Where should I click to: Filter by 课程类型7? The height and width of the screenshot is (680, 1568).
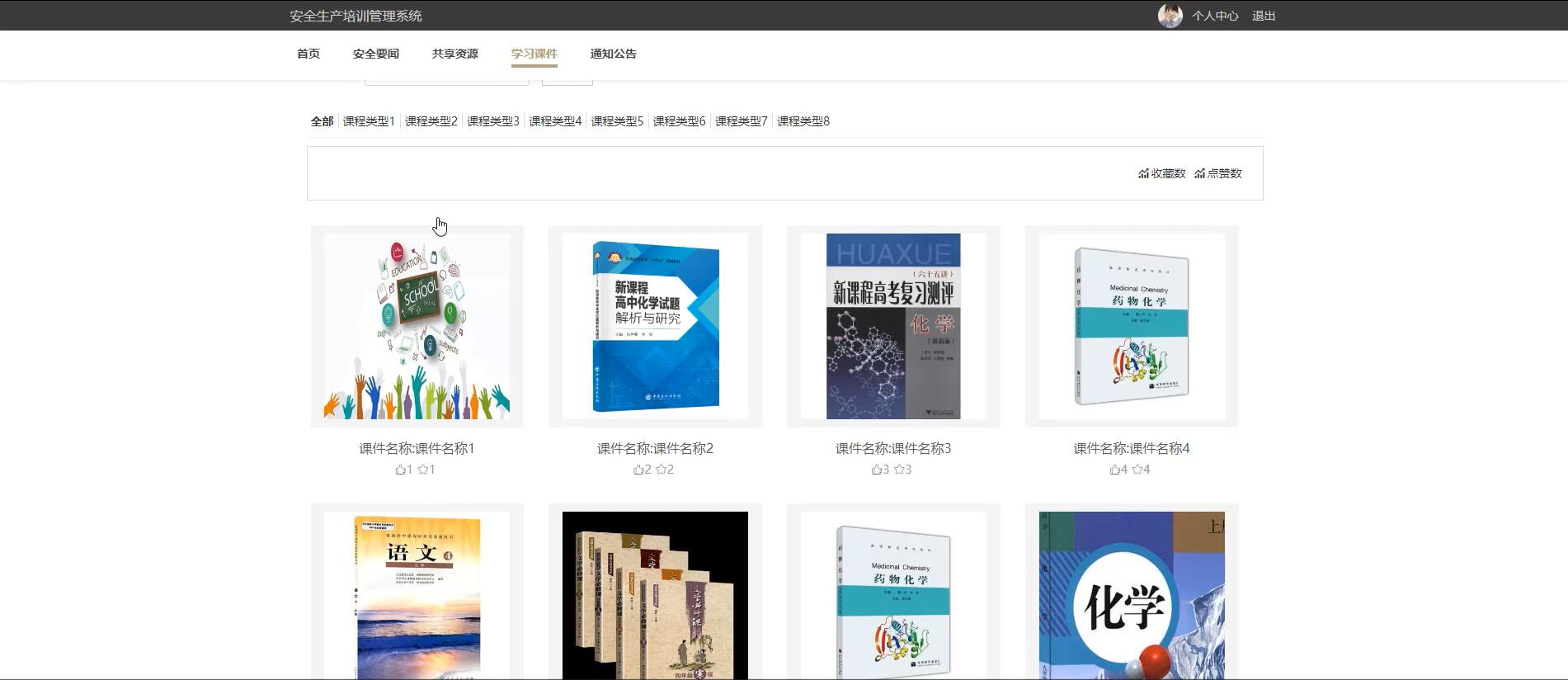pyautogui.click(x=741, y=121)
